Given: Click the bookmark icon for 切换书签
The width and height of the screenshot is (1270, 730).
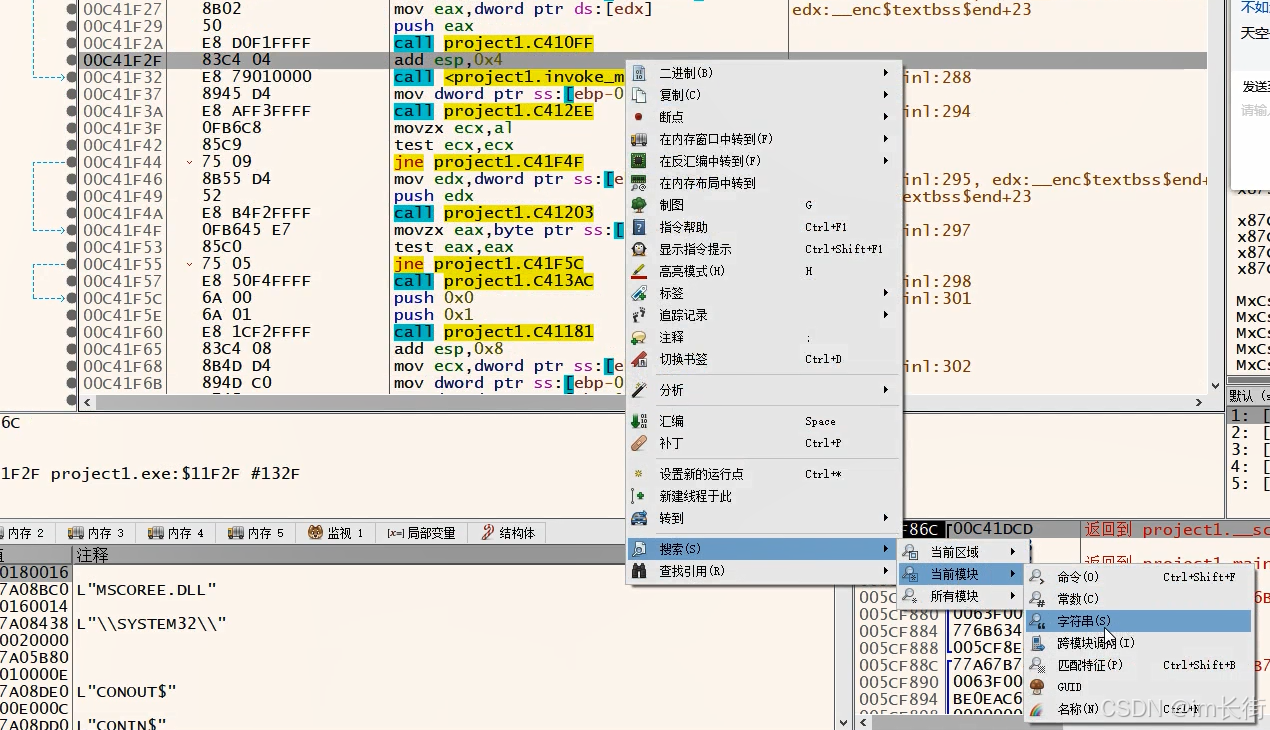Looking at the screenshot, I should click(639, 359).
